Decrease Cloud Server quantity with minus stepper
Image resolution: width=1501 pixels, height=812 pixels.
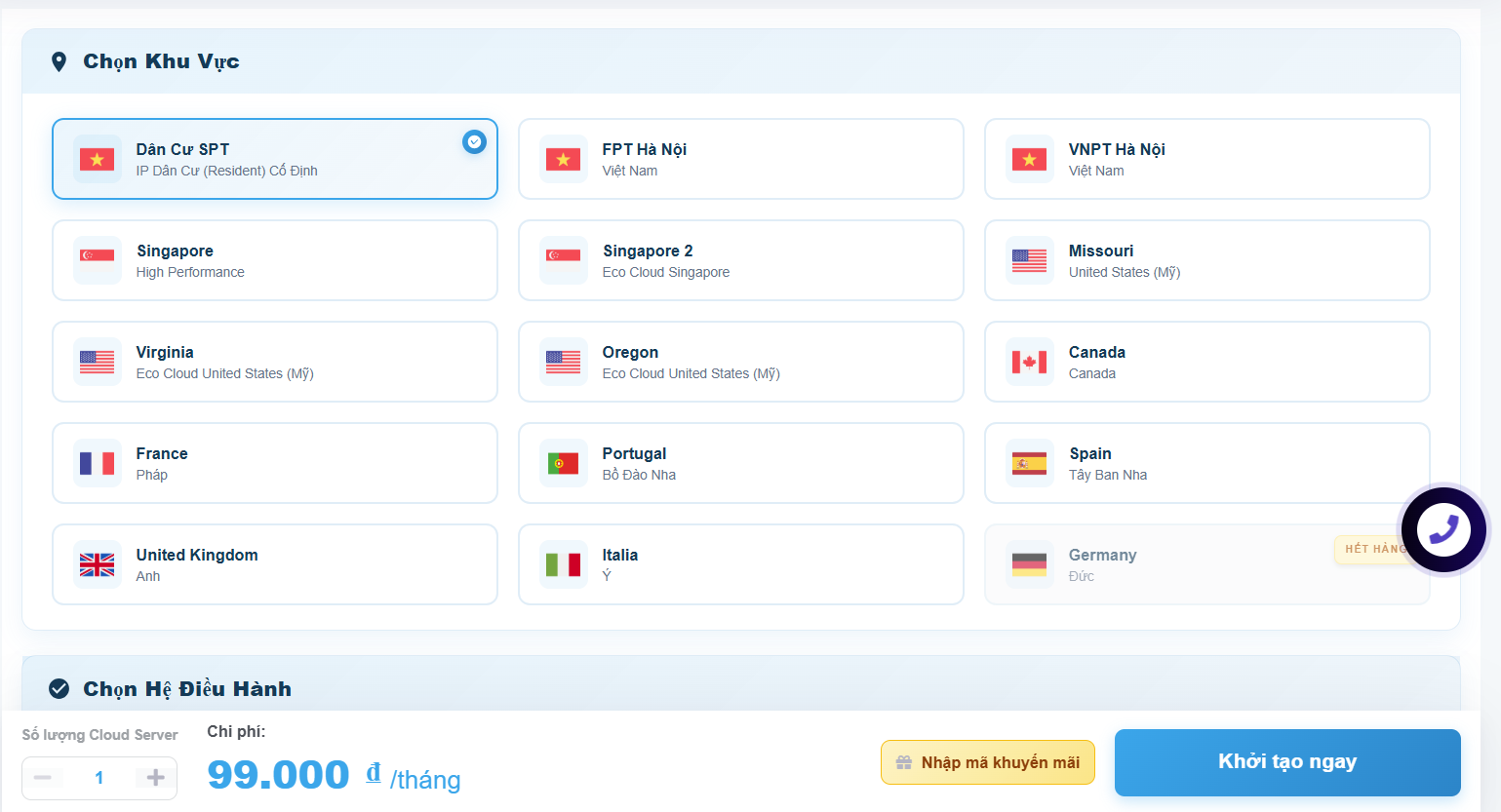[43, 778]
